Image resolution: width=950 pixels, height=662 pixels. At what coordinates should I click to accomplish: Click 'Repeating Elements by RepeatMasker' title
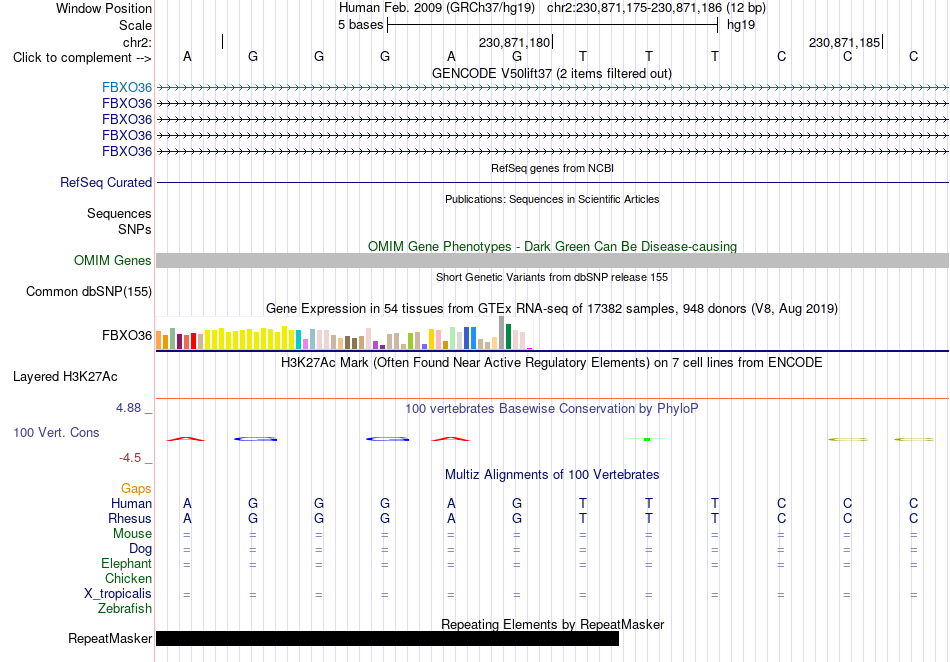click(552, 624)
